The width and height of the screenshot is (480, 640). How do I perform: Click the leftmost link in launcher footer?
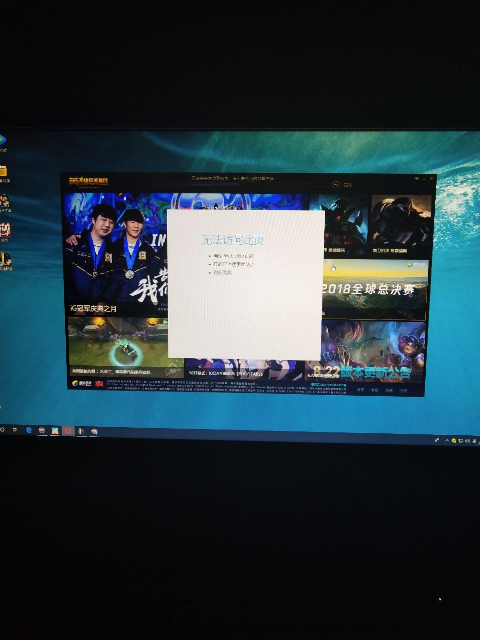tap(360, 390)
